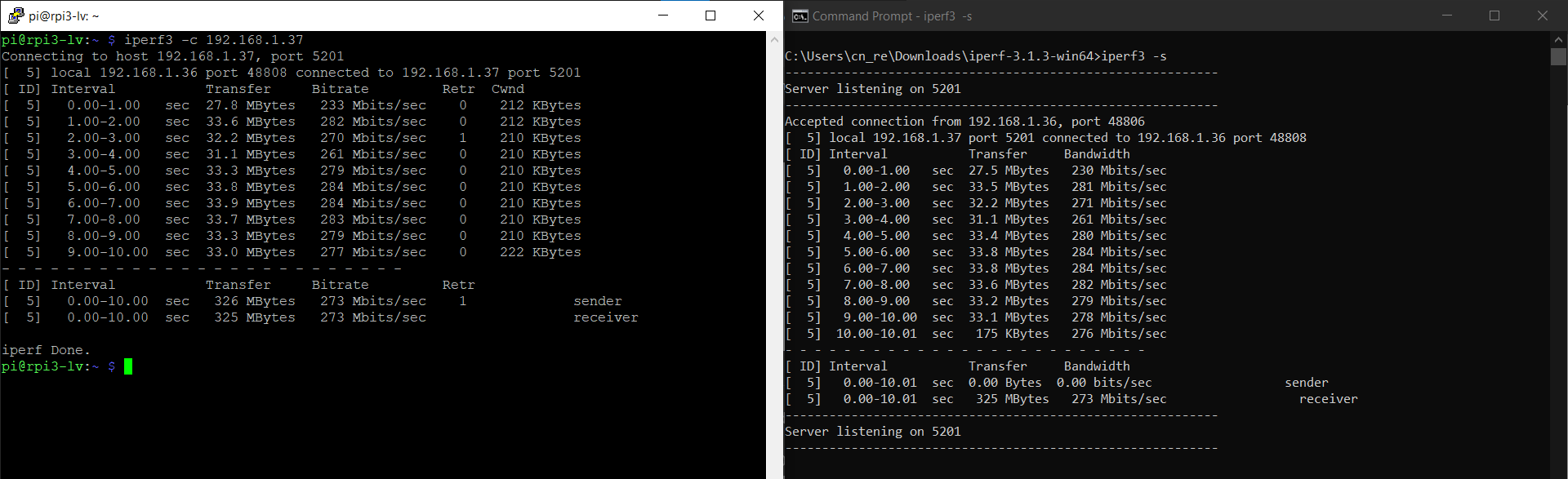Click 'Accepted connection from 192.168.1.36, port 48806' line
This screenshot has width=1568, height=479.
tap(964, 122)
